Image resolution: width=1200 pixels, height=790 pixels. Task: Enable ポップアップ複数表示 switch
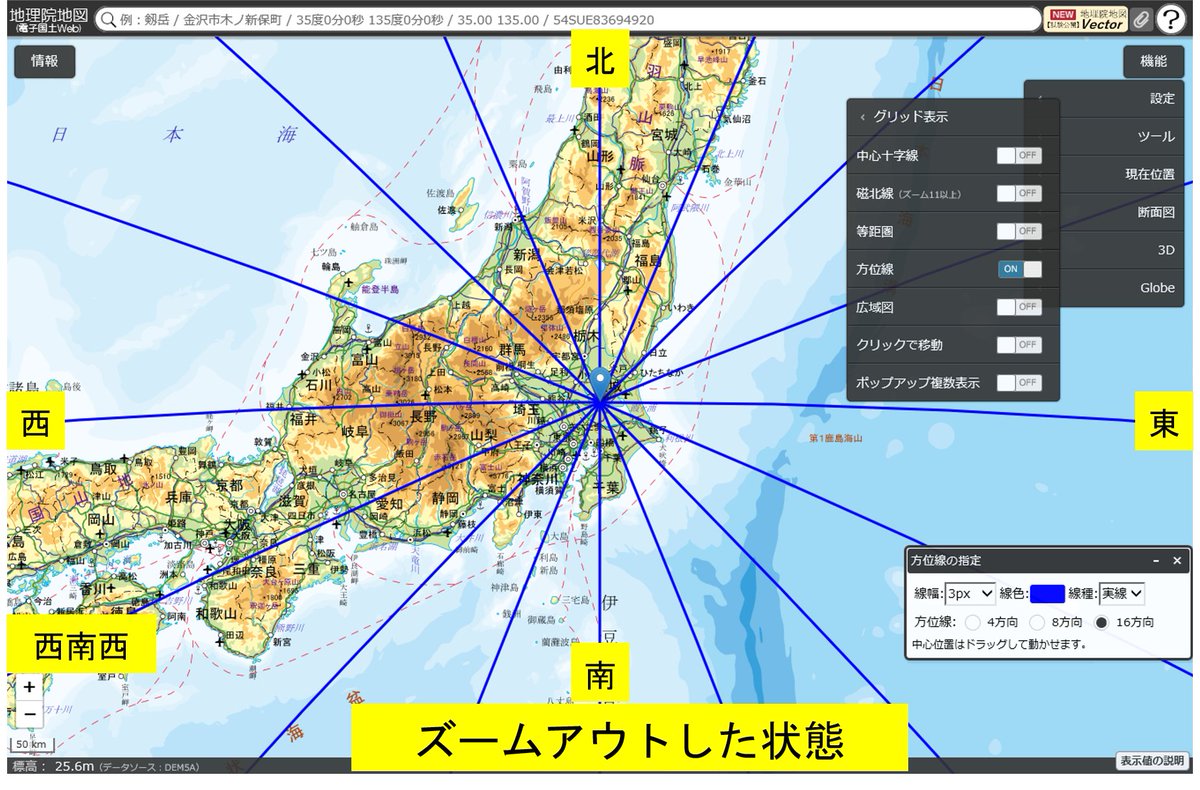coord(1019,383)
